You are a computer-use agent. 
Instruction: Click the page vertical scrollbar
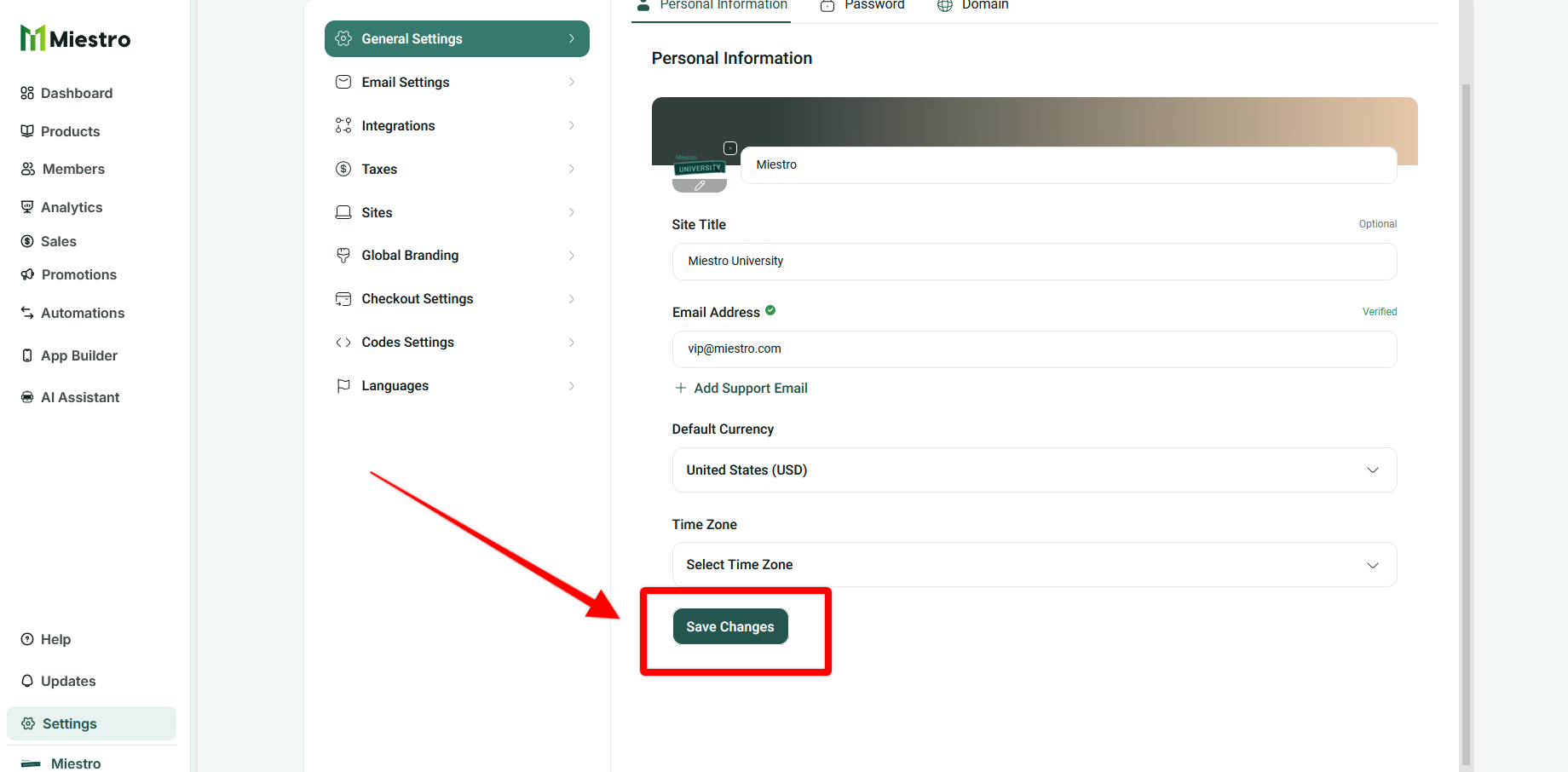click(x=1466, y=424)
